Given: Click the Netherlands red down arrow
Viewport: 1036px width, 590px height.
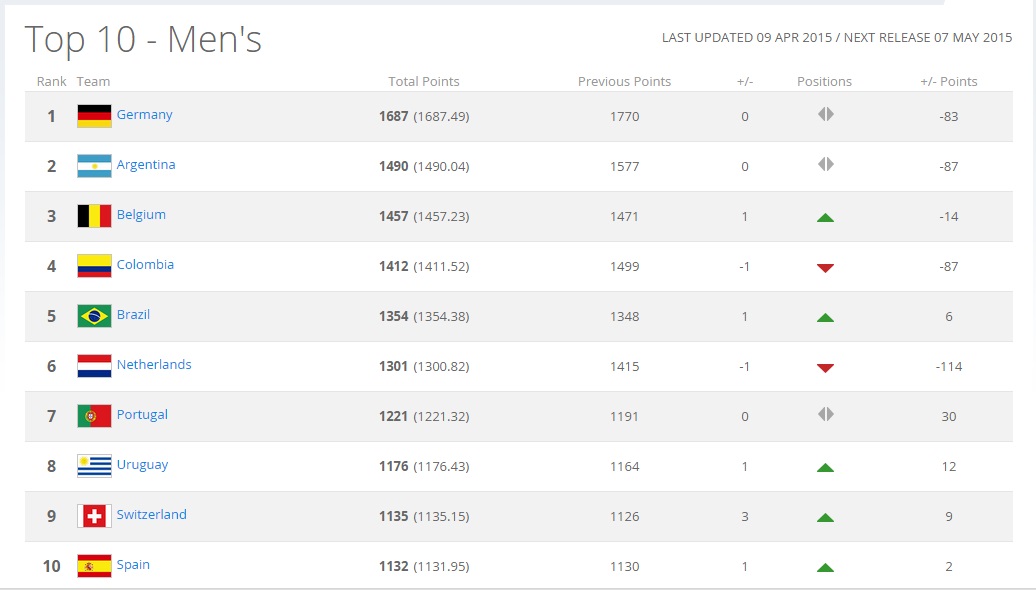Looking at the screenshot, I should (825, 367).
